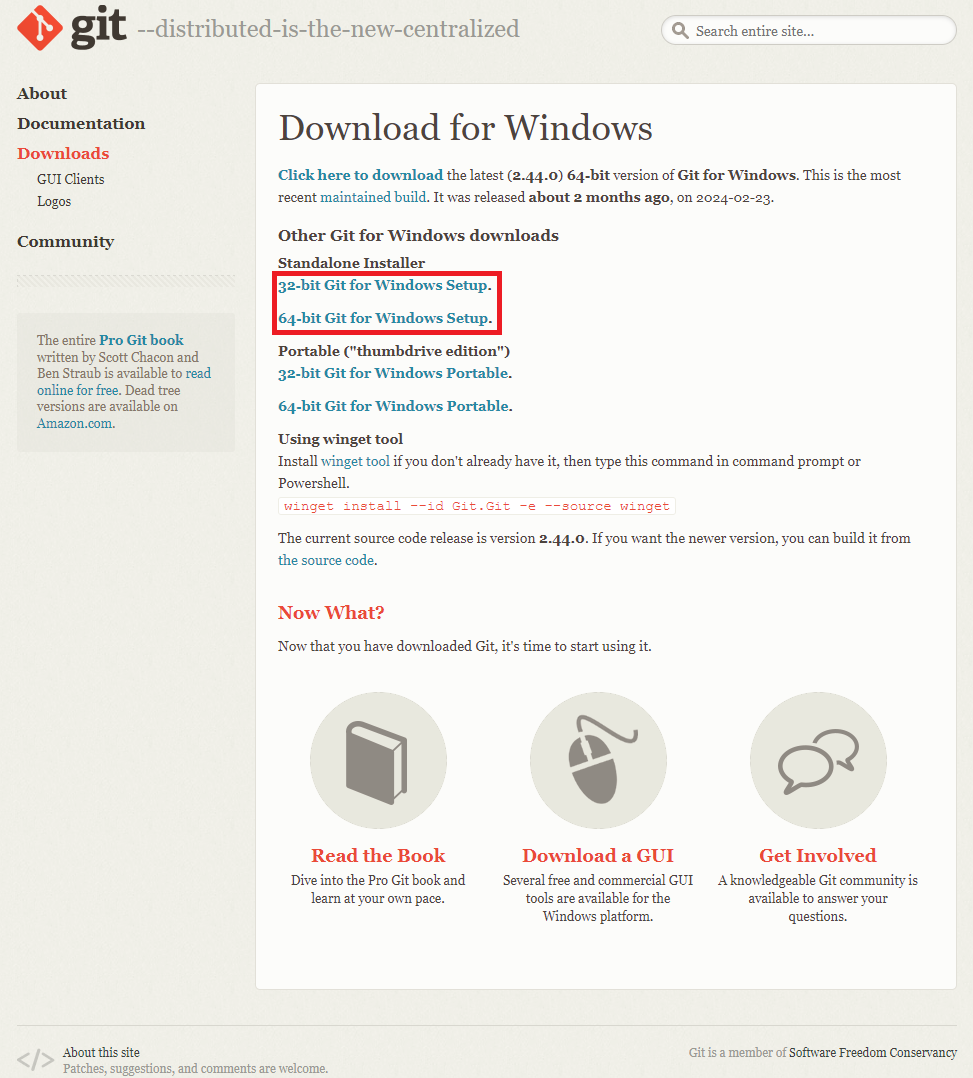Follow the read online for free link
The height and width of the screenshot is (1078, 973).
click(x=124, y=382)
